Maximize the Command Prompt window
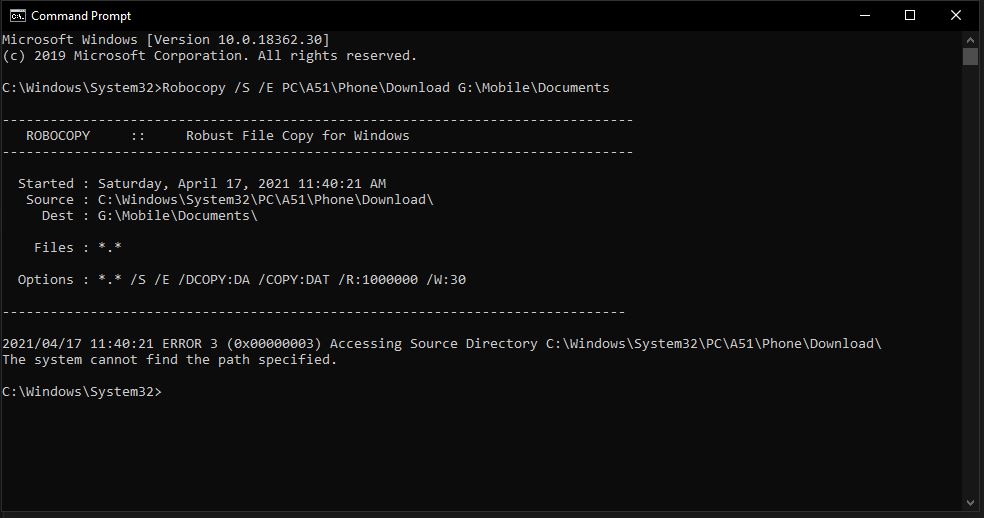This screenshot has height=518, width=984. coord(910,15)
